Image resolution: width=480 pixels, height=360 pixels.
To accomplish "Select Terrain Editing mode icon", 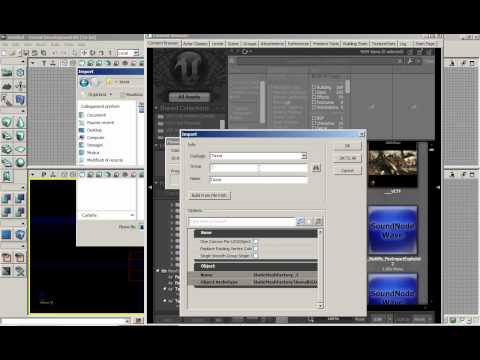I will (x=7, y=86).
